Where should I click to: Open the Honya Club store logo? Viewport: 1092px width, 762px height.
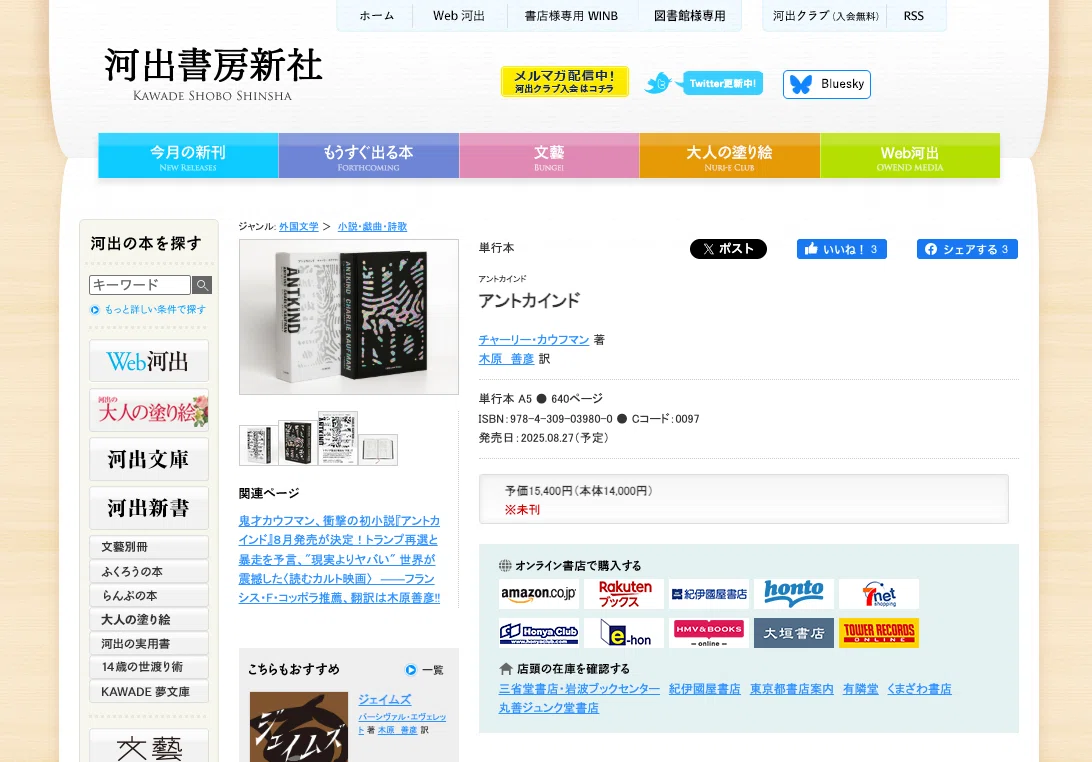pyautogui.click(x=538, y=632)
